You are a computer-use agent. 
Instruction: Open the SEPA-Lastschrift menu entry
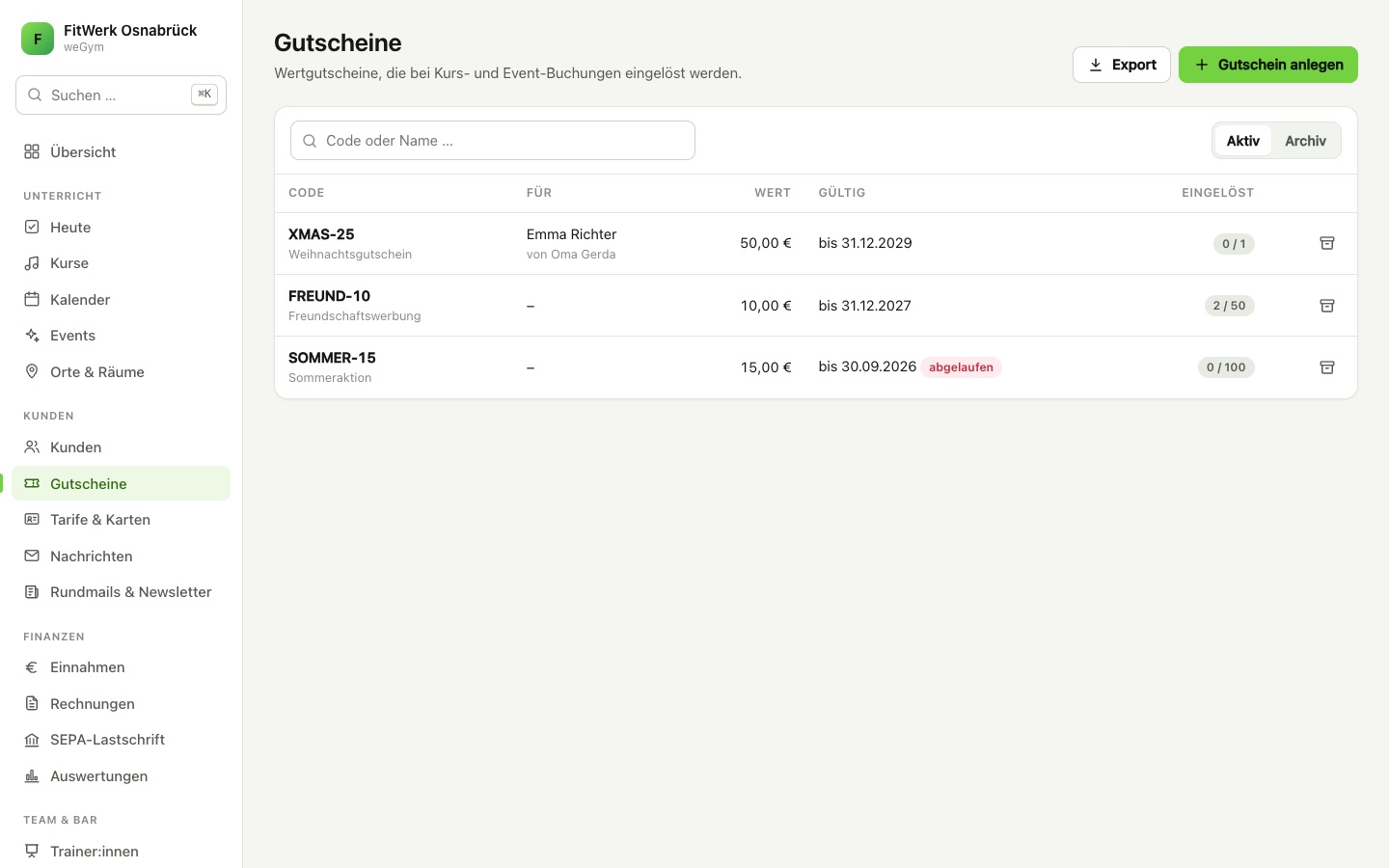point(122,740)
